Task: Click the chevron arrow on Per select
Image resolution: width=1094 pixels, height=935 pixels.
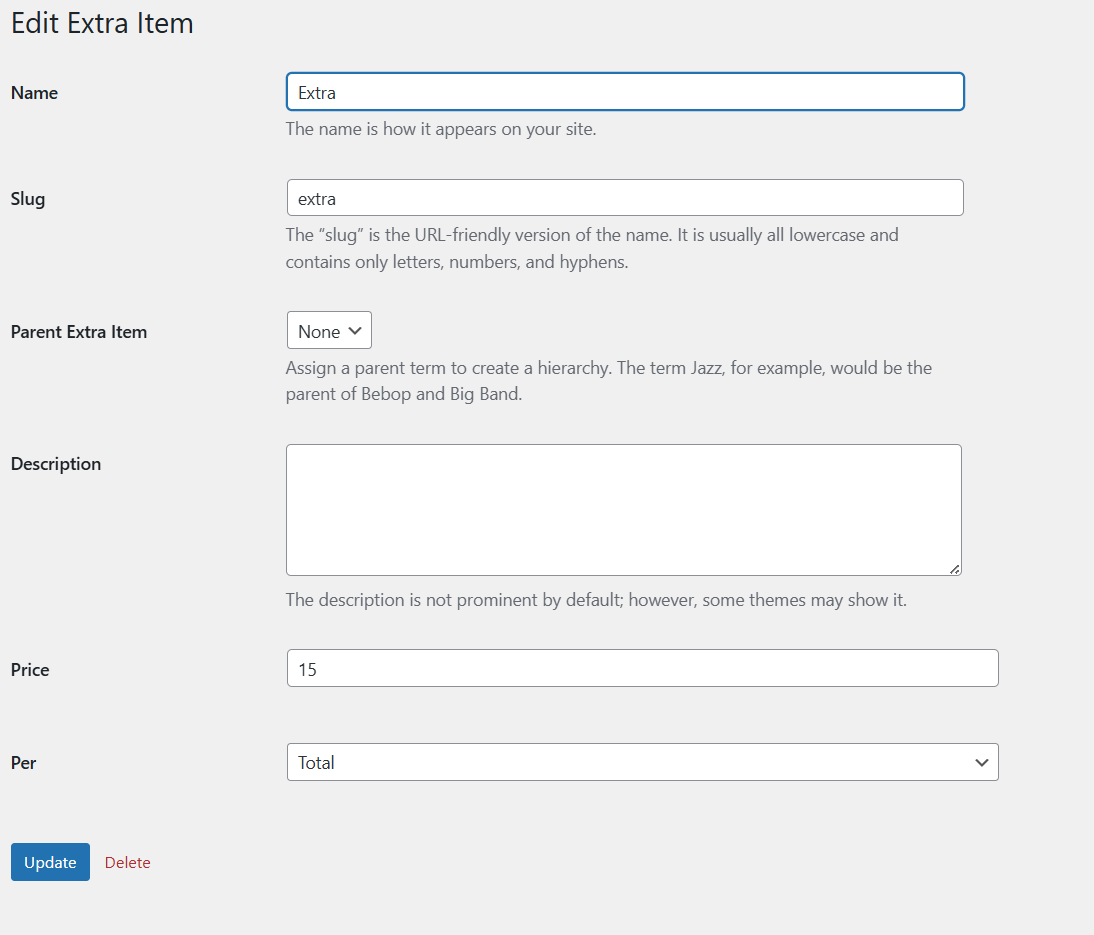Action: coord(982,763)
